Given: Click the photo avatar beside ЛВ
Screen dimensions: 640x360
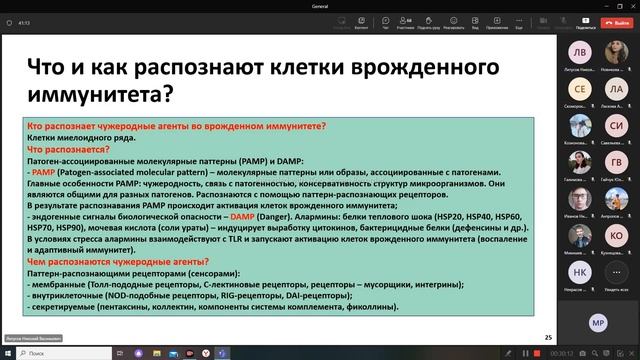Looking at the screenshot, I should click(x=616, y=52).
